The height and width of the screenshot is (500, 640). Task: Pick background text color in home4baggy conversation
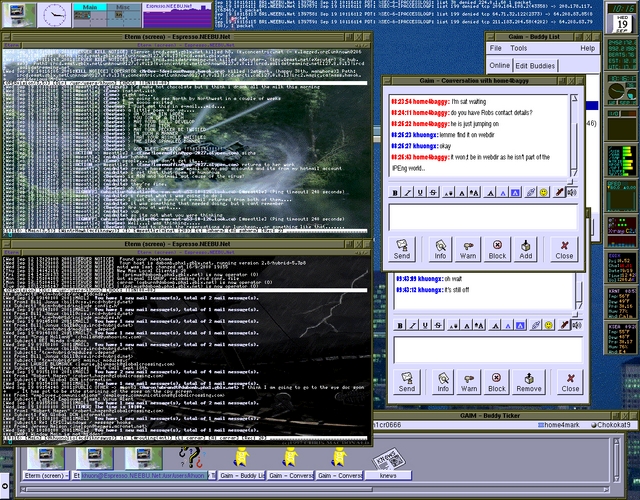pos(516,193)
